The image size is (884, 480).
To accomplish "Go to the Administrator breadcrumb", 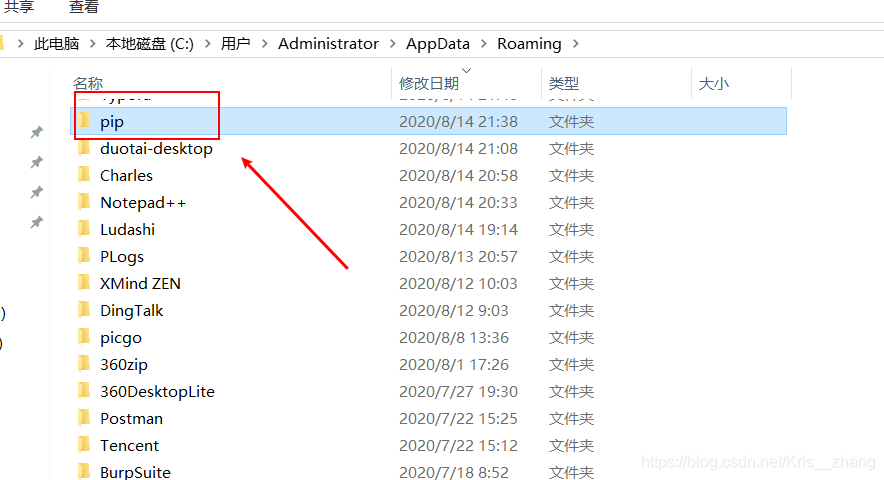I will 328,43.
